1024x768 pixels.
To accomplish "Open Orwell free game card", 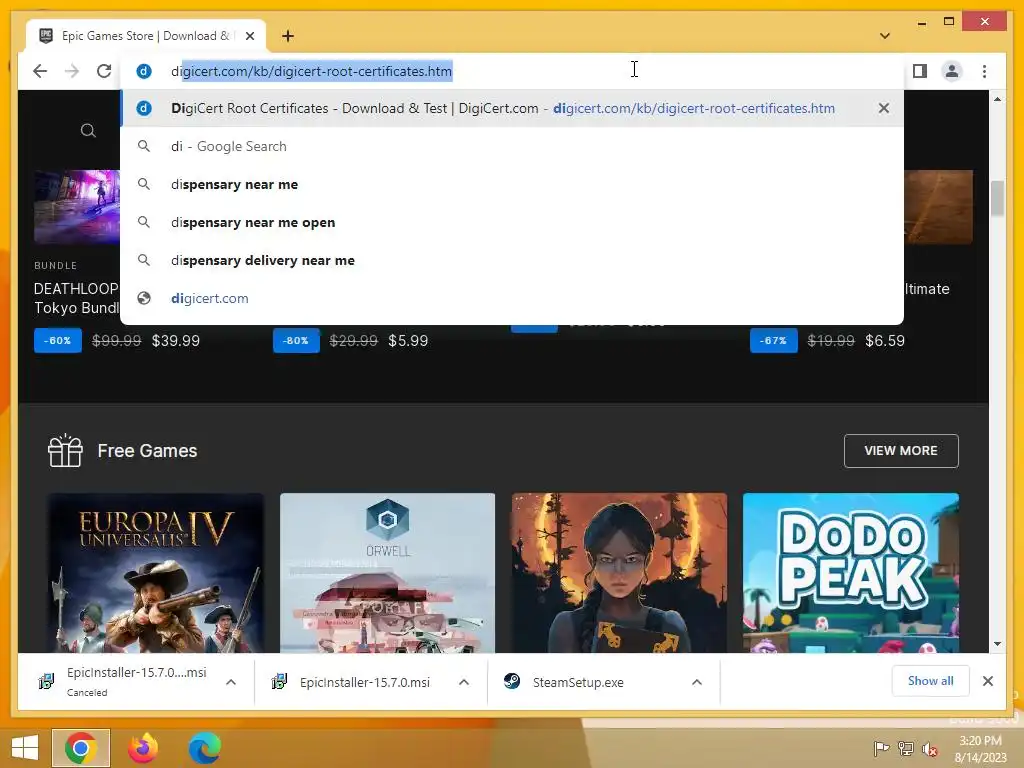I will [387, 573].
